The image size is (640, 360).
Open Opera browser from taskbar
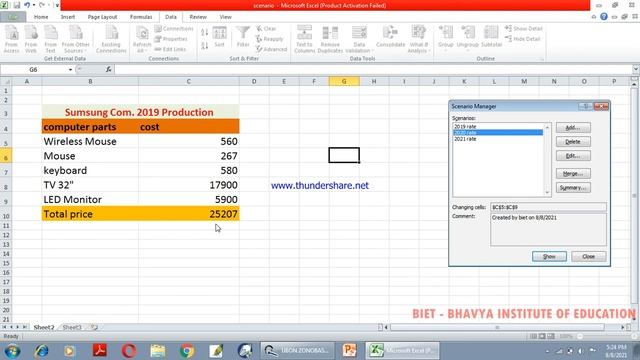coord(129,351)
